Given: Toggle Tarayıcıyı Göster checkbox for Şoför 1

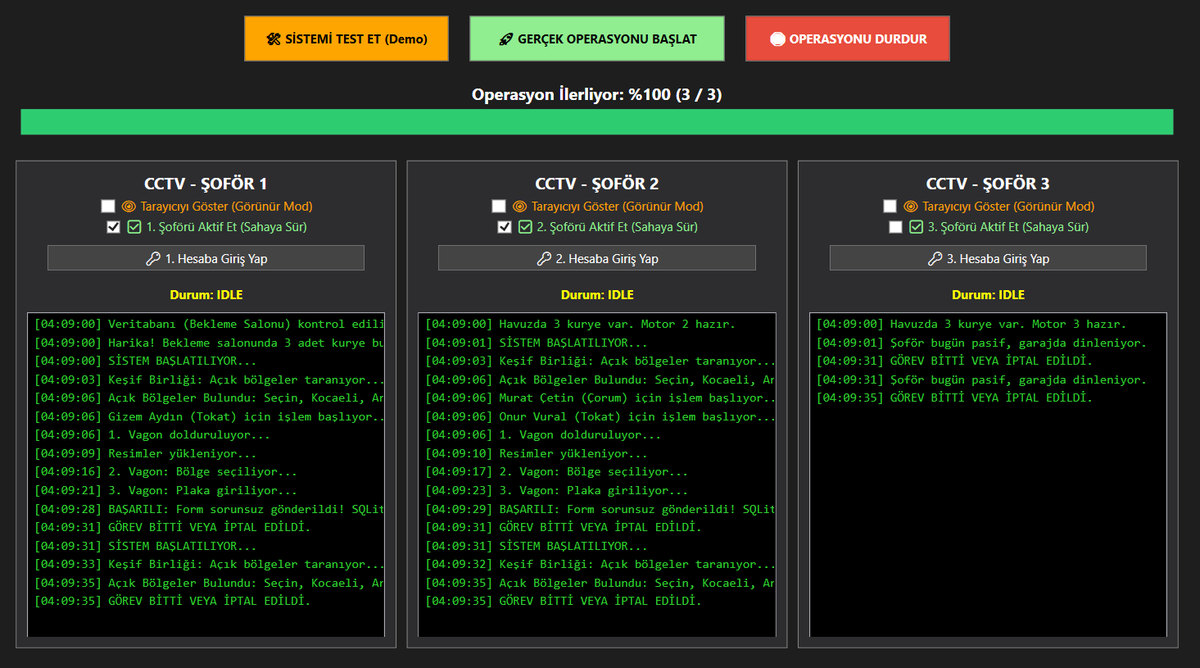Looking at the screenshot, I should [x=108, y=206].
